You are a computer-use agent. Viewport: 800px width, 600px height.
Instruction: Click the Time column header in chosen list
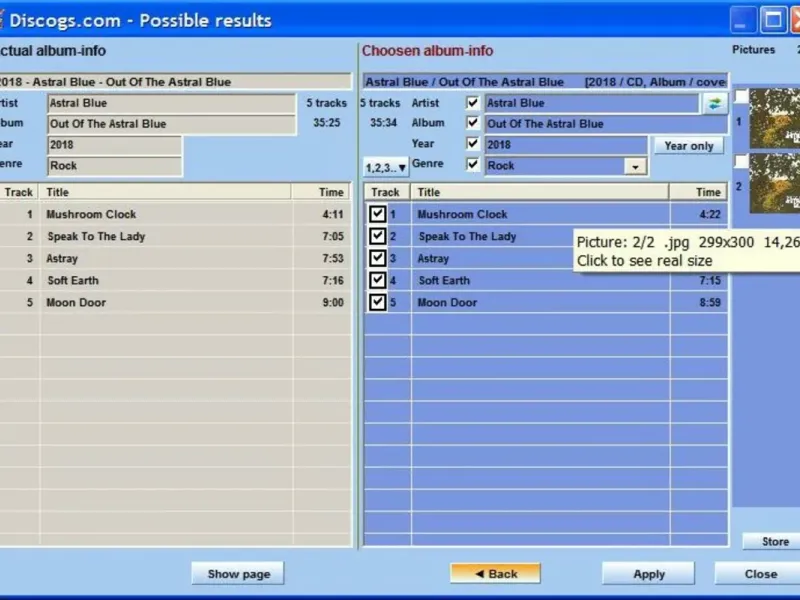click(x=698, y=192)
